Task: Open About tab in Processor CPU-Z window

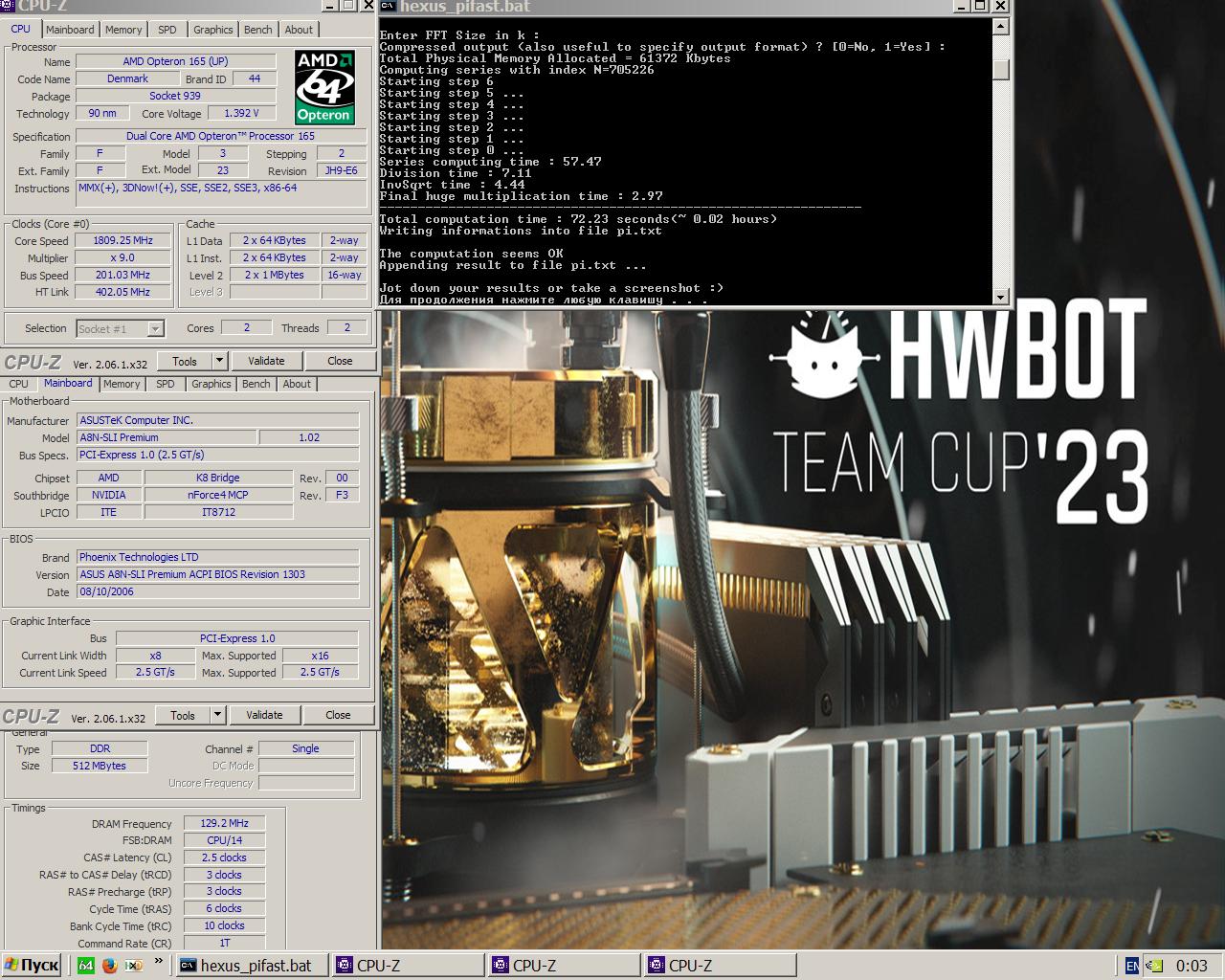Action: [x=299, y=30]
